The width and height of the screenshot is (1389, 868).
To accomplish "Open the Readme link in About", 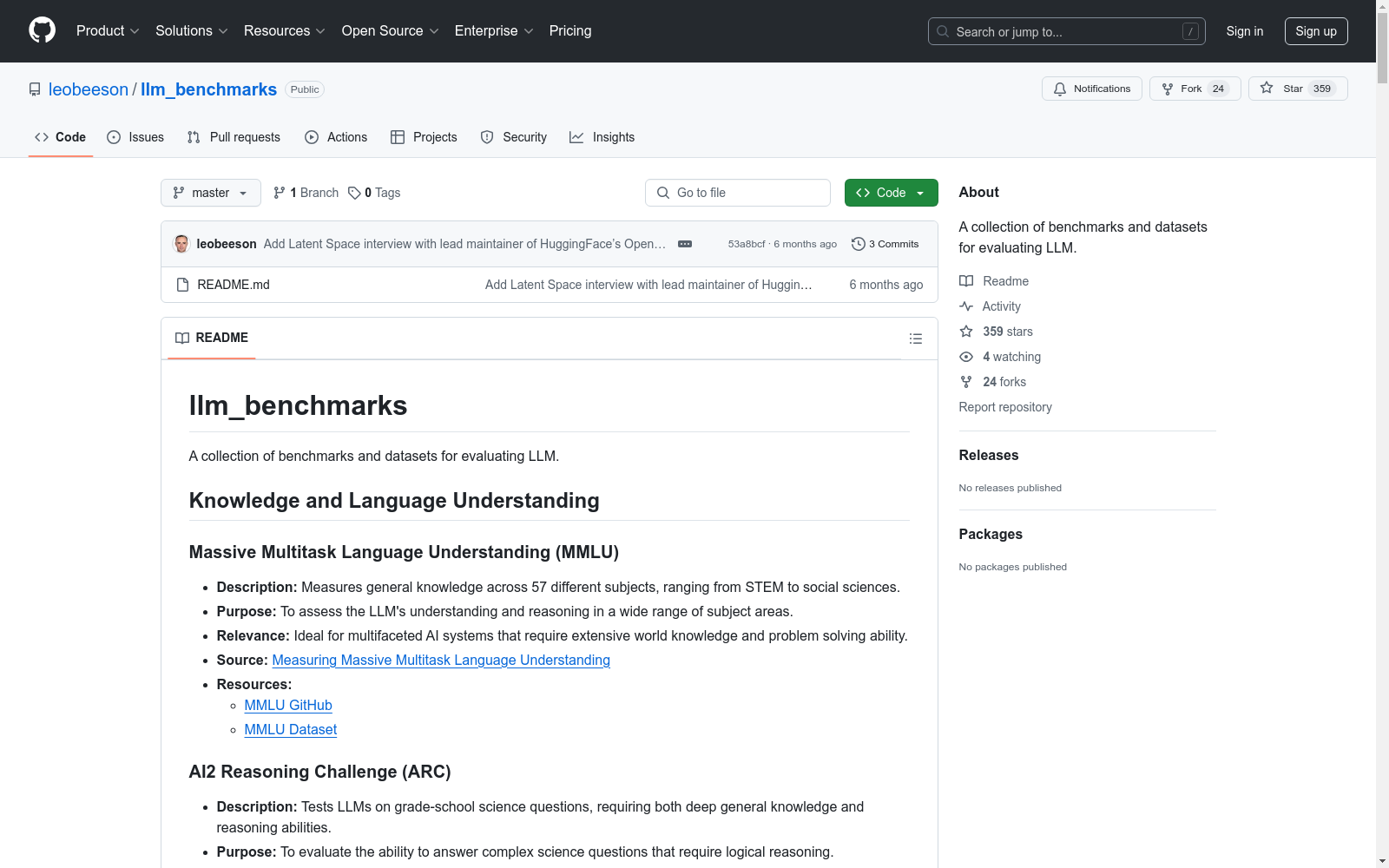I will tap(994, 281).
